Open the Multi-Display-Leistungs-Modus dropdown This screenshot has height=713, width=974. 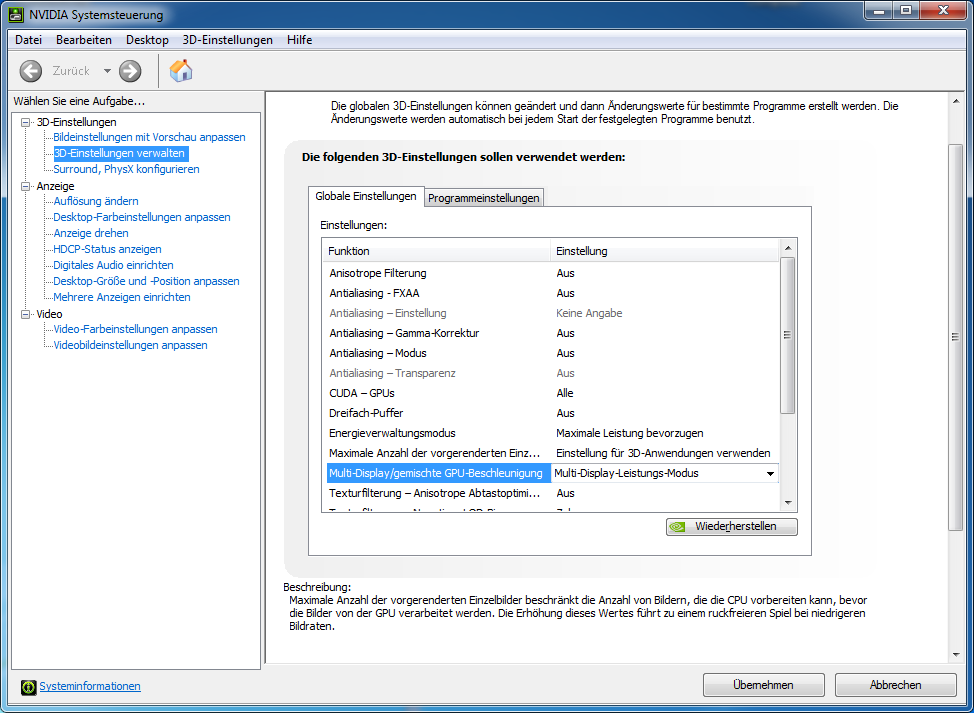(x=770, y=474)
